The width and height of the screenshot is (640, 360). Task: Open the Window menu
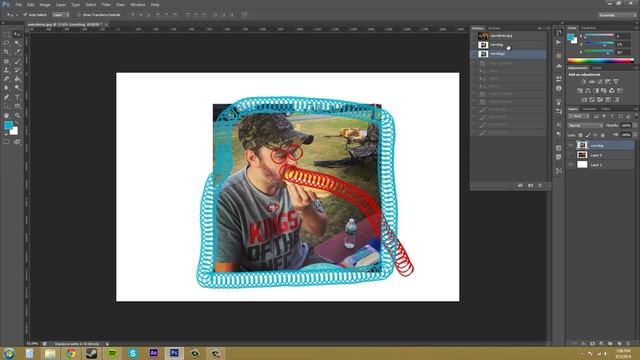pos(138,4)
